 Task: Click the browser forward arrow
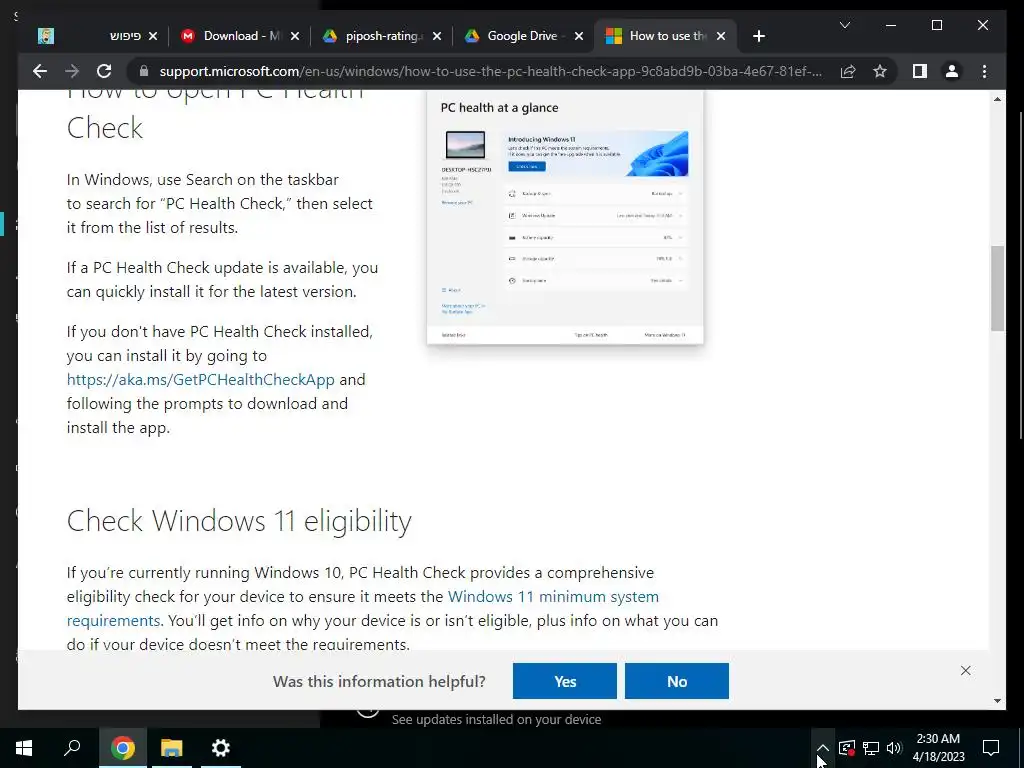(x=72, y=71)
